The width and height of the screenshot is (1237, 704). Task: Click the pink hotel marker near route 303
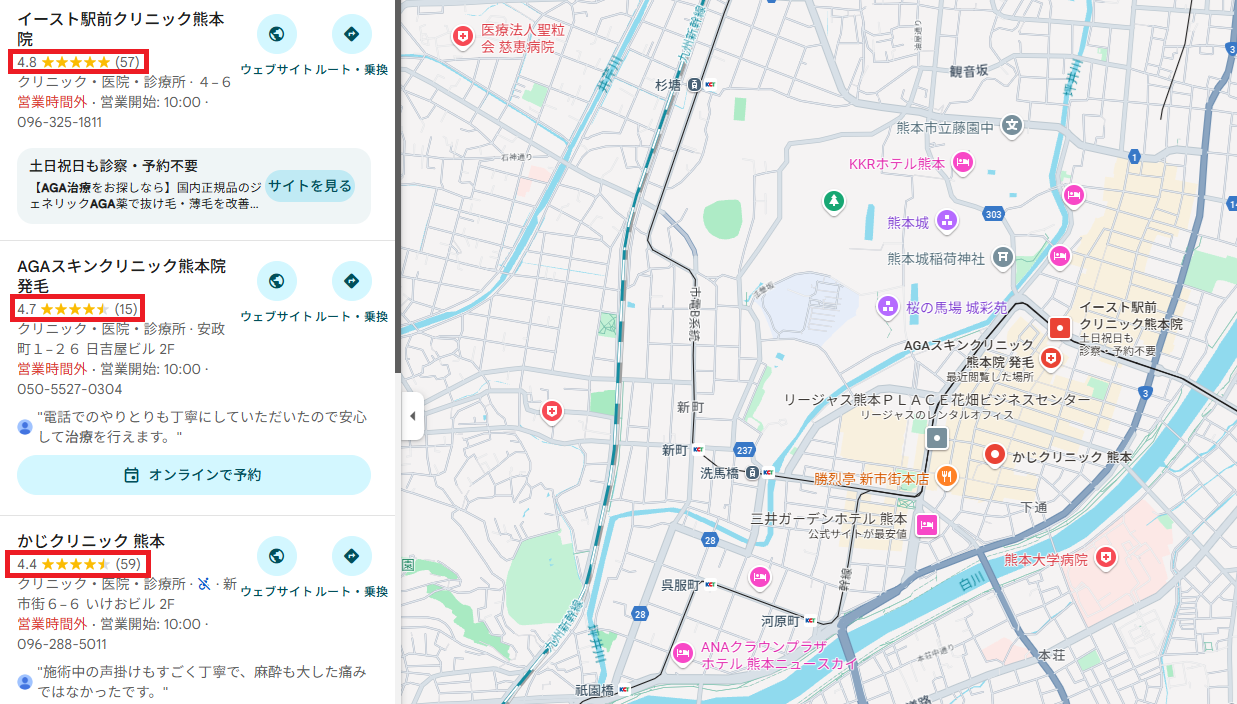click(1074, 195)
